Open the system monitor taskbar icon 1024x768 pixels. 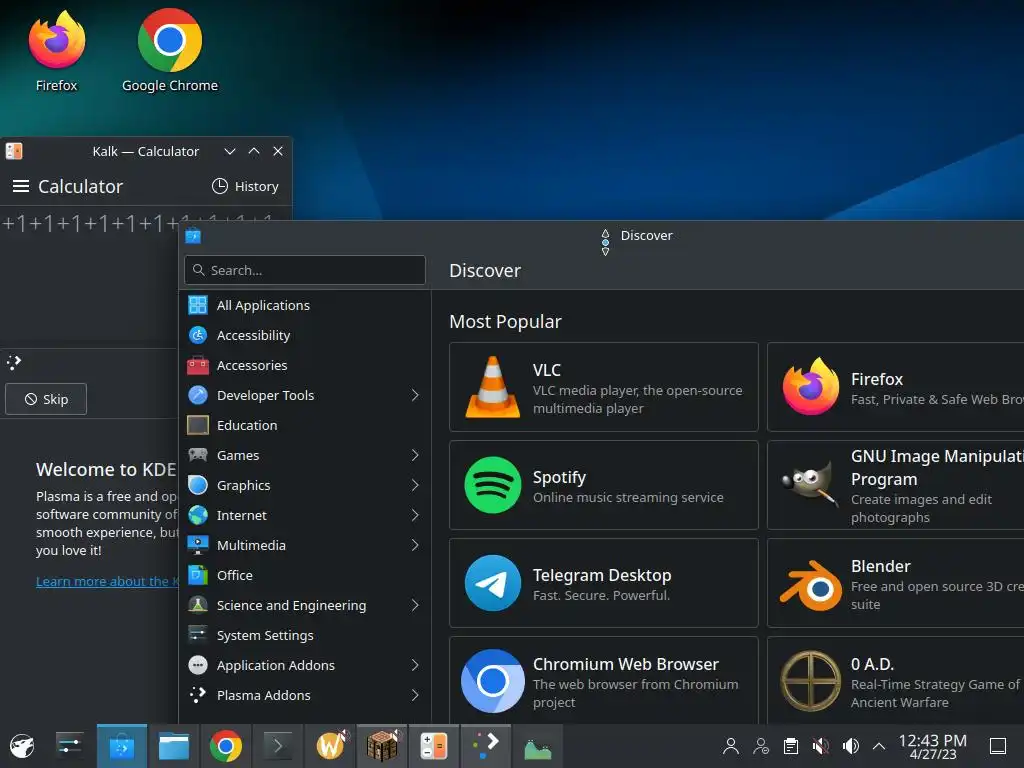tap(537, 746)
